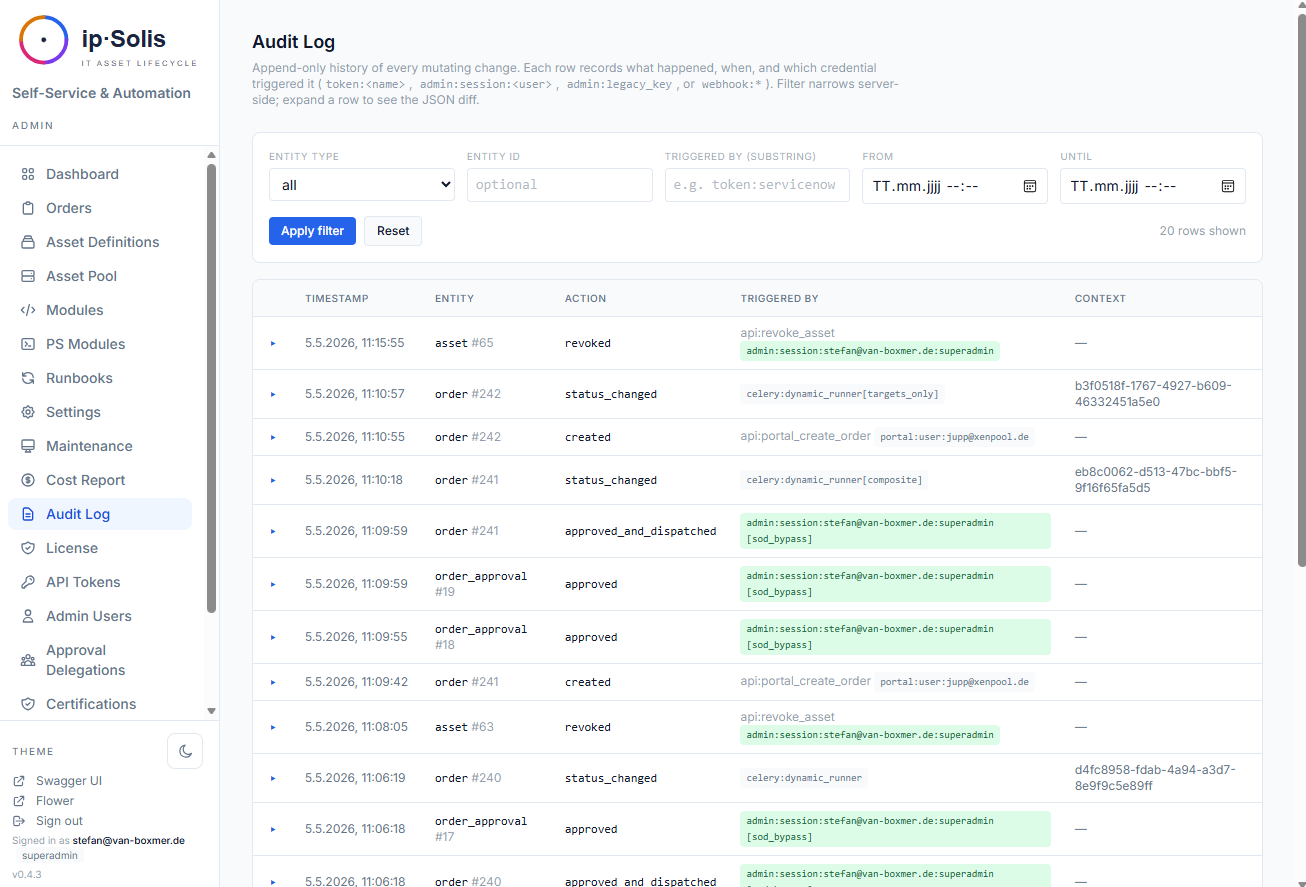Image resolution: width=1306 pixels, height=887 pixels.
Task: Select API Tokens in sidebar
Action: (x=100, y=582)
